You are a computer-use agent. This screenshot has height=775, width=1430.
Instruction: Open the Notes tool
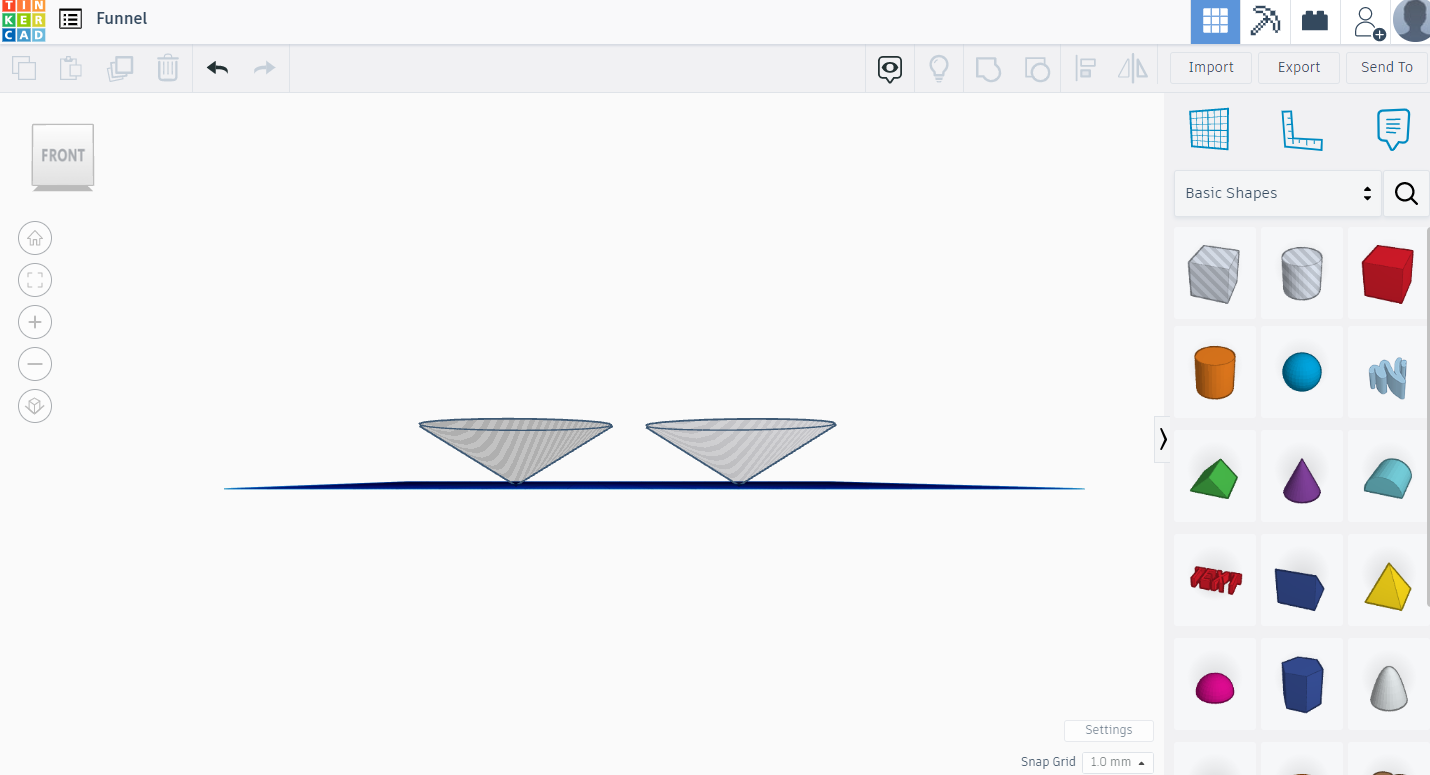tap(1393, 129)
